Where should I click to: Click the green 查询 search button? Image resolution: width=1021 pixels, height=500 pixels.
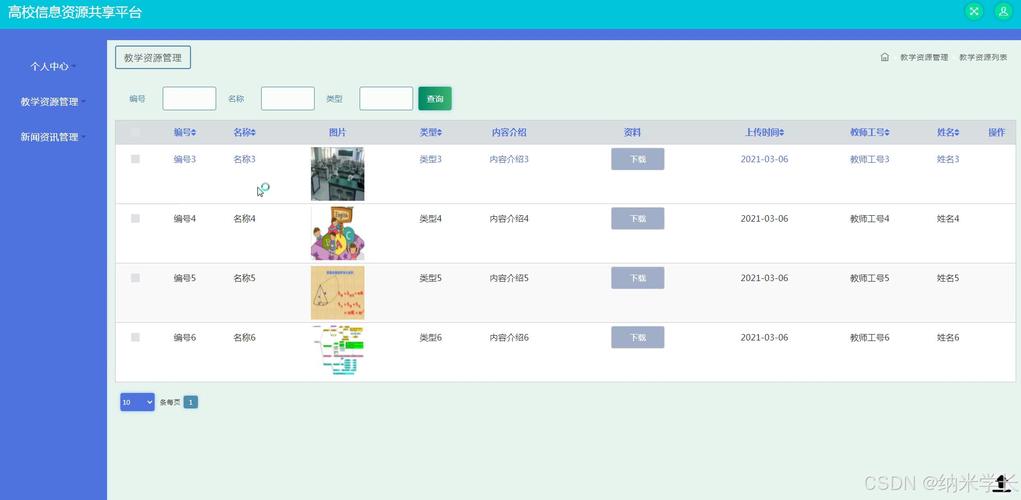(x=435, y=99)
